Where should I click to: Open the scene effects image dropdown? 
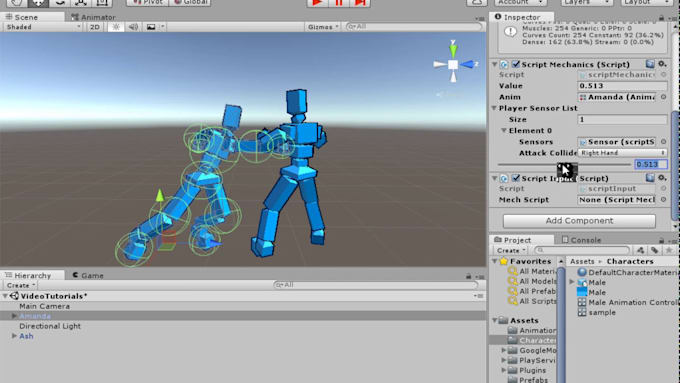(154, 27)
